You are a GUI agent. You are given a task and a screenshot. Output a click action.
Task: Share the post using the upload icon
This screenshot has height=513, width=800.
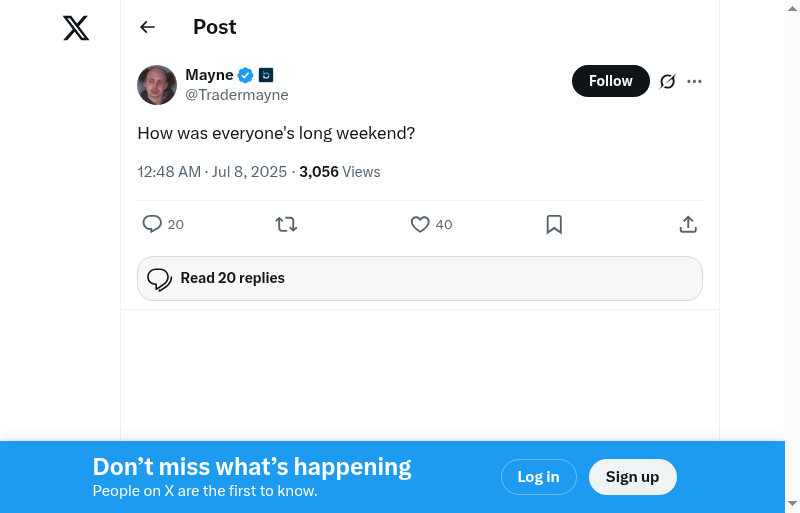click(688, 224)
